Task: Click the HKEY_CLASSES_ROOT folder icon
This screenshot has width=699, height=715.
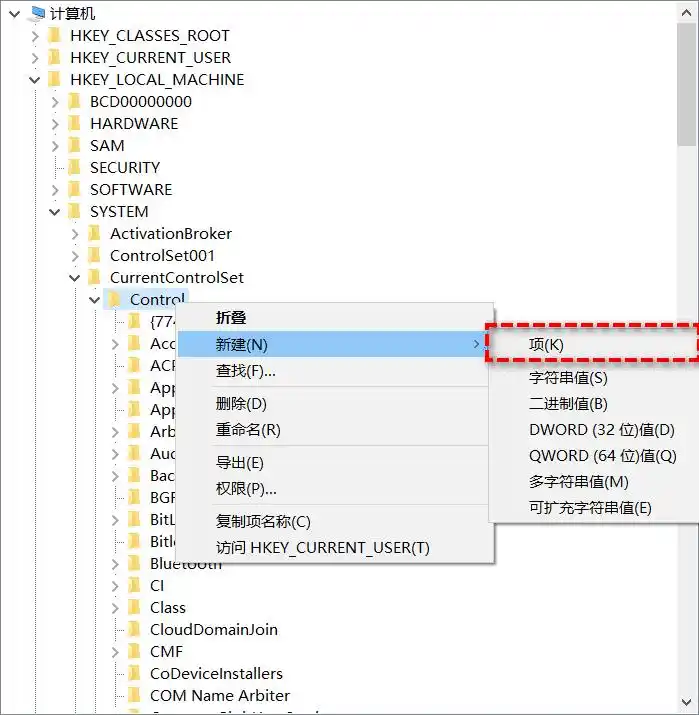Action: (55, 36)
